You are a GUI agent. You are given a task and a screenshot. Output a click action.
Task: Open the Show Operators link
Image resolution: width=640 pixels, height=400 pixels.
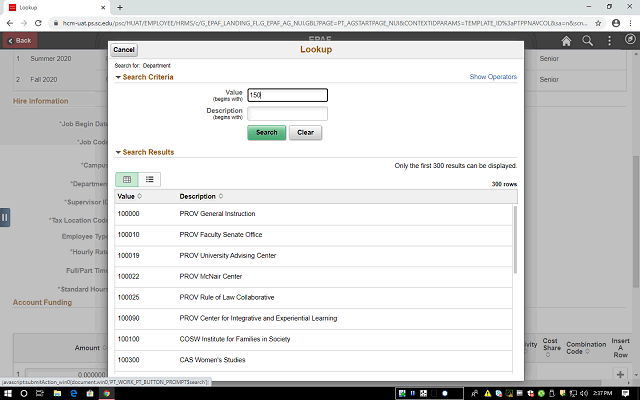point(493,77)
